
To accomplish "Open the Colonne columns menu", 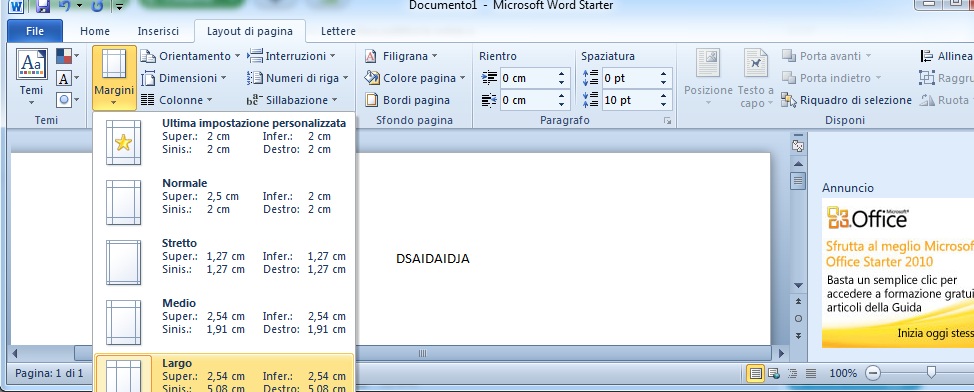I will [x=177, y=100].
